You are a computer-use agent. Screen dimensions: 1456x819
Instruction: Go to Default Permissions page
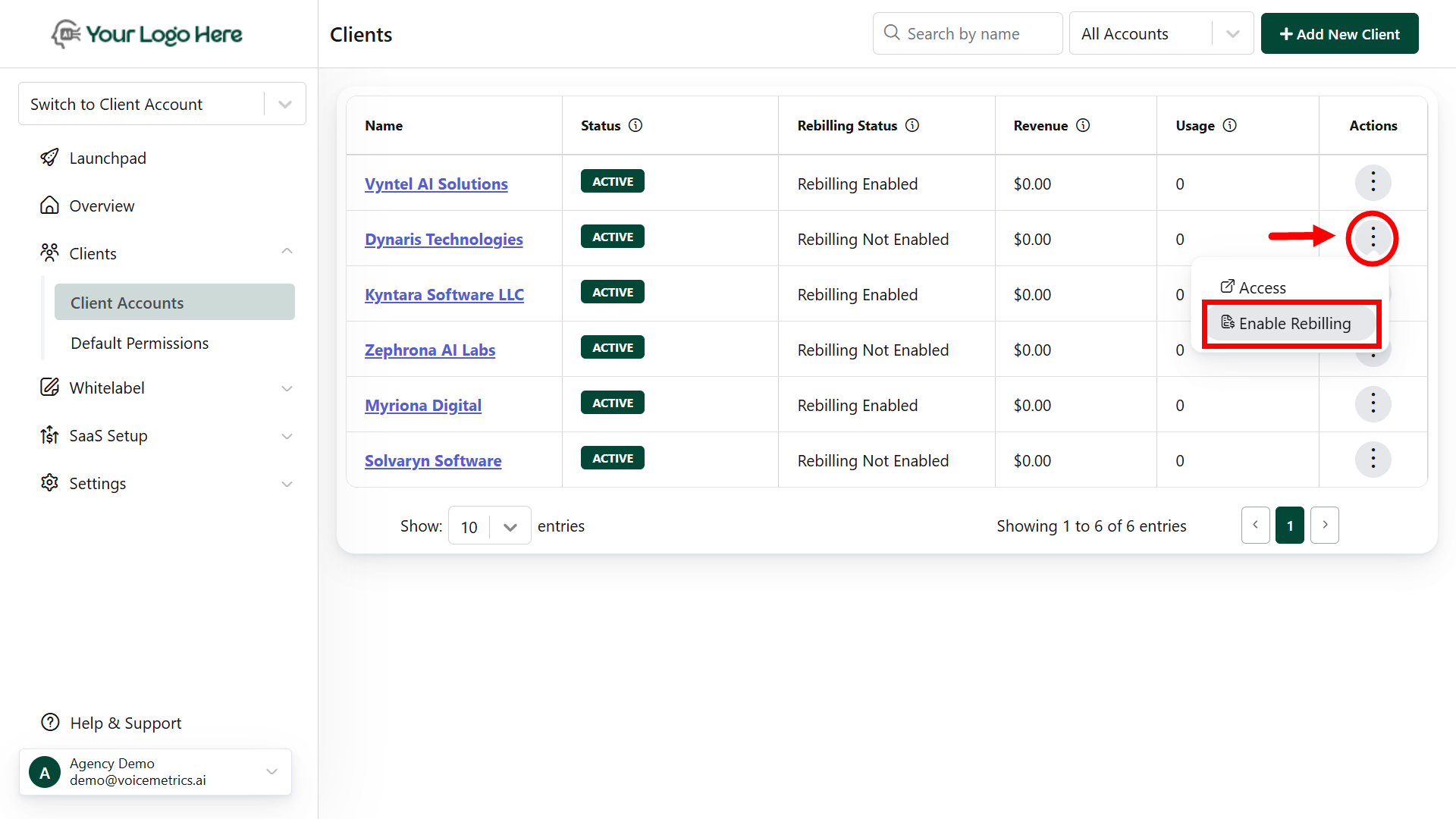[x=140, y=343]
